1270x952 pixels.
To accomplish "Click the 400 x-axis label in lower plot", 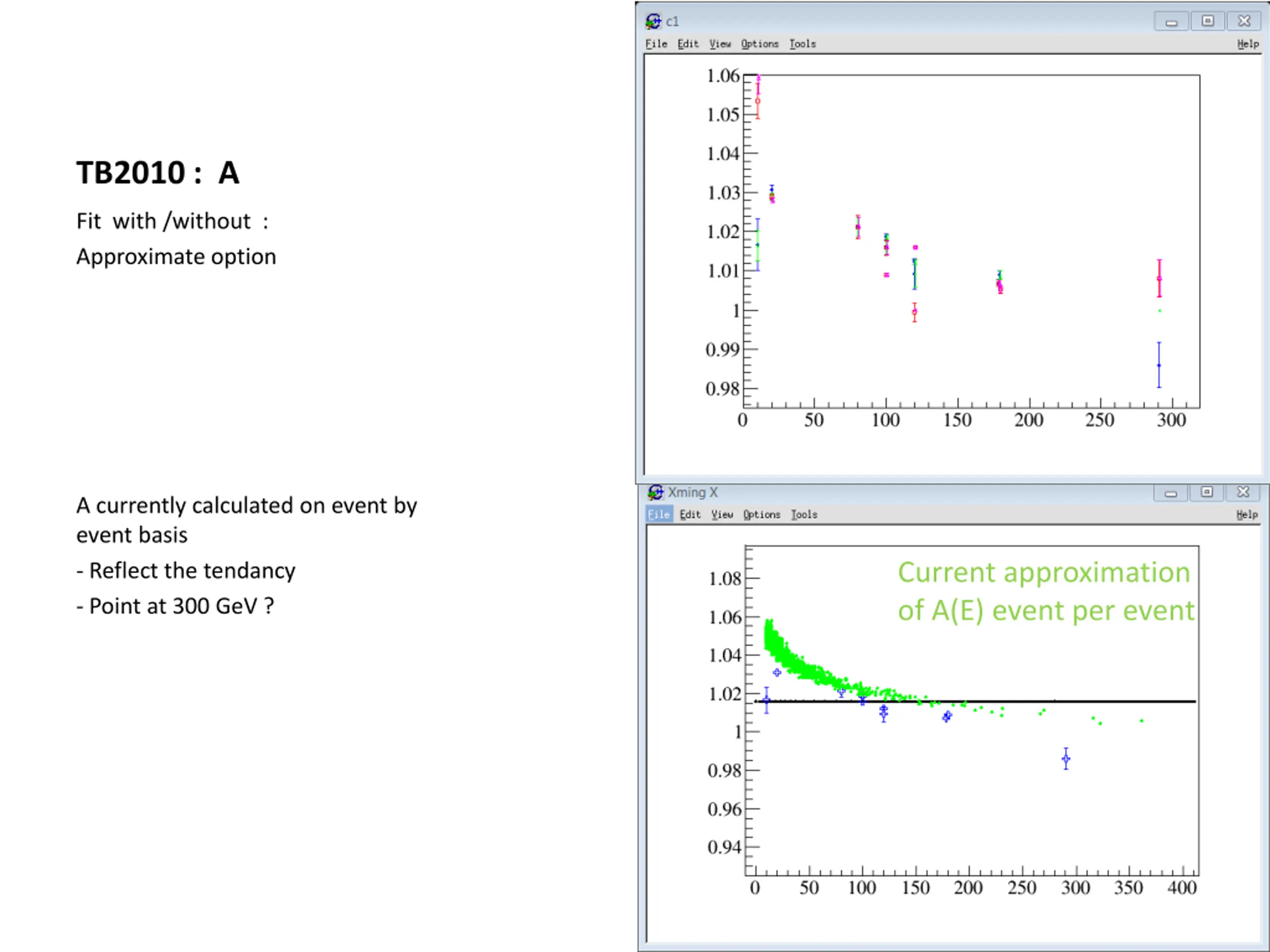I will [1182, 889].
